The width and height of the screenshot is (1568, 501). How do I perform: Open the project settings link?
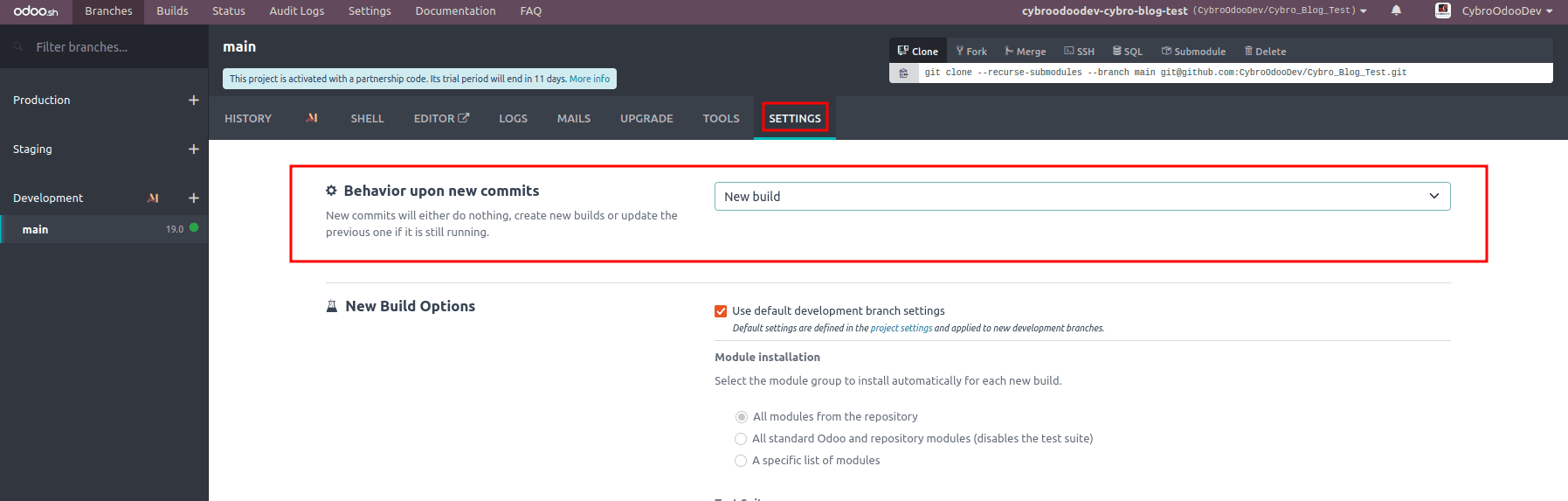click(x=901, y=329)
